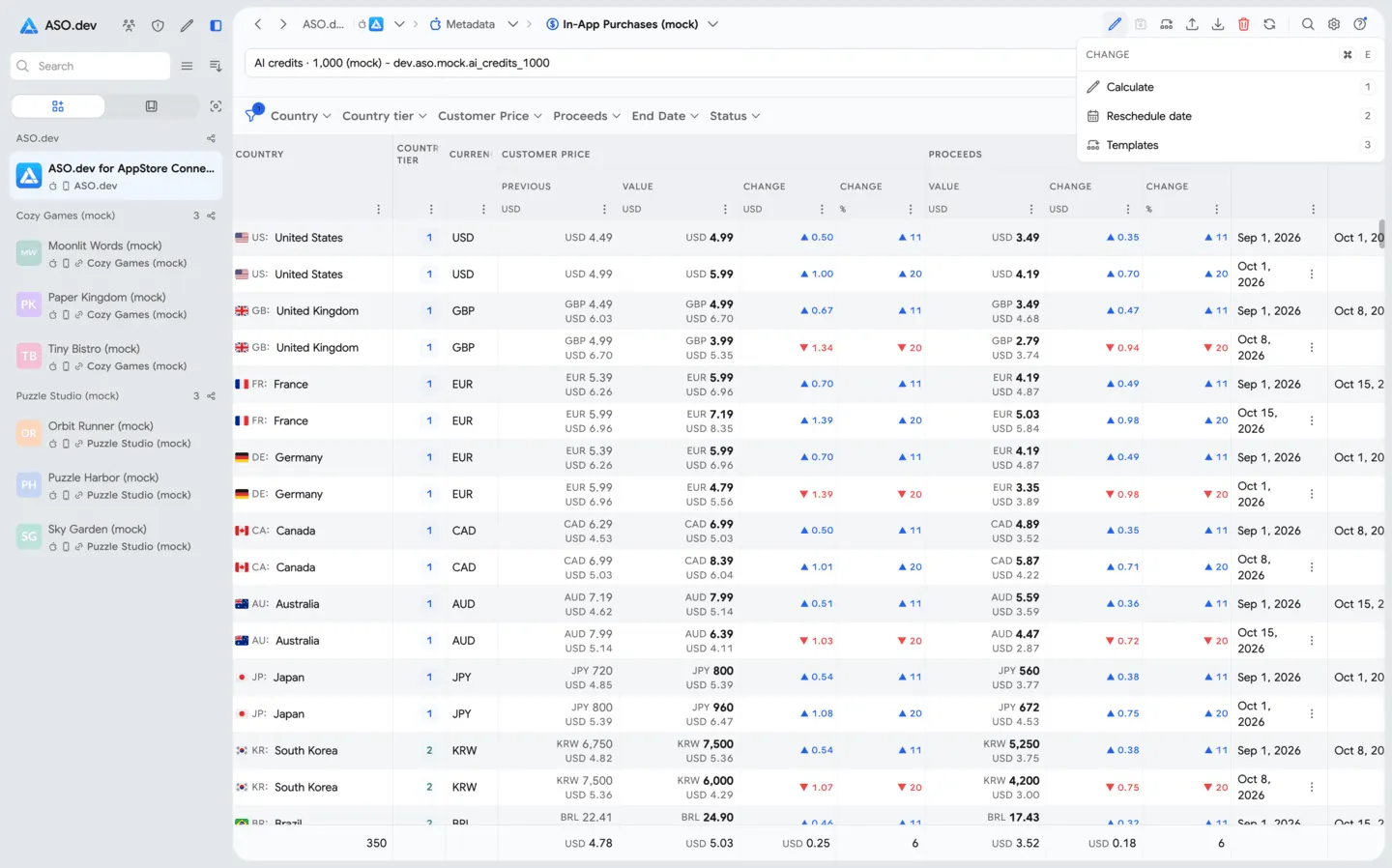Open help via the question mark icon
Viewport: 1392px width, 868px height.
tap(1360, 24)
